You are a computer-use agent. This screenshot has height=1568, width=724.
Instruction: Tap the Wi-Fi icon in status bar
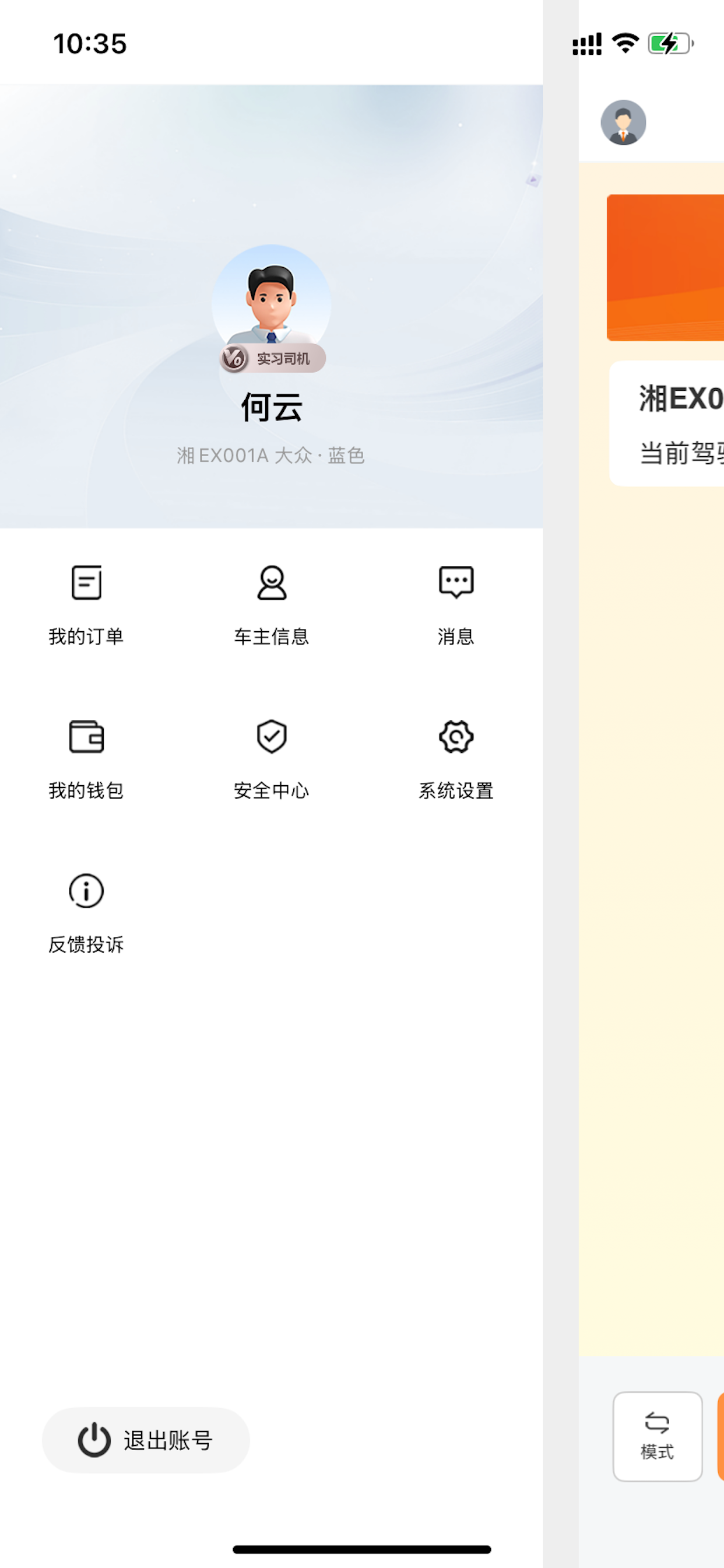[625, 43]
